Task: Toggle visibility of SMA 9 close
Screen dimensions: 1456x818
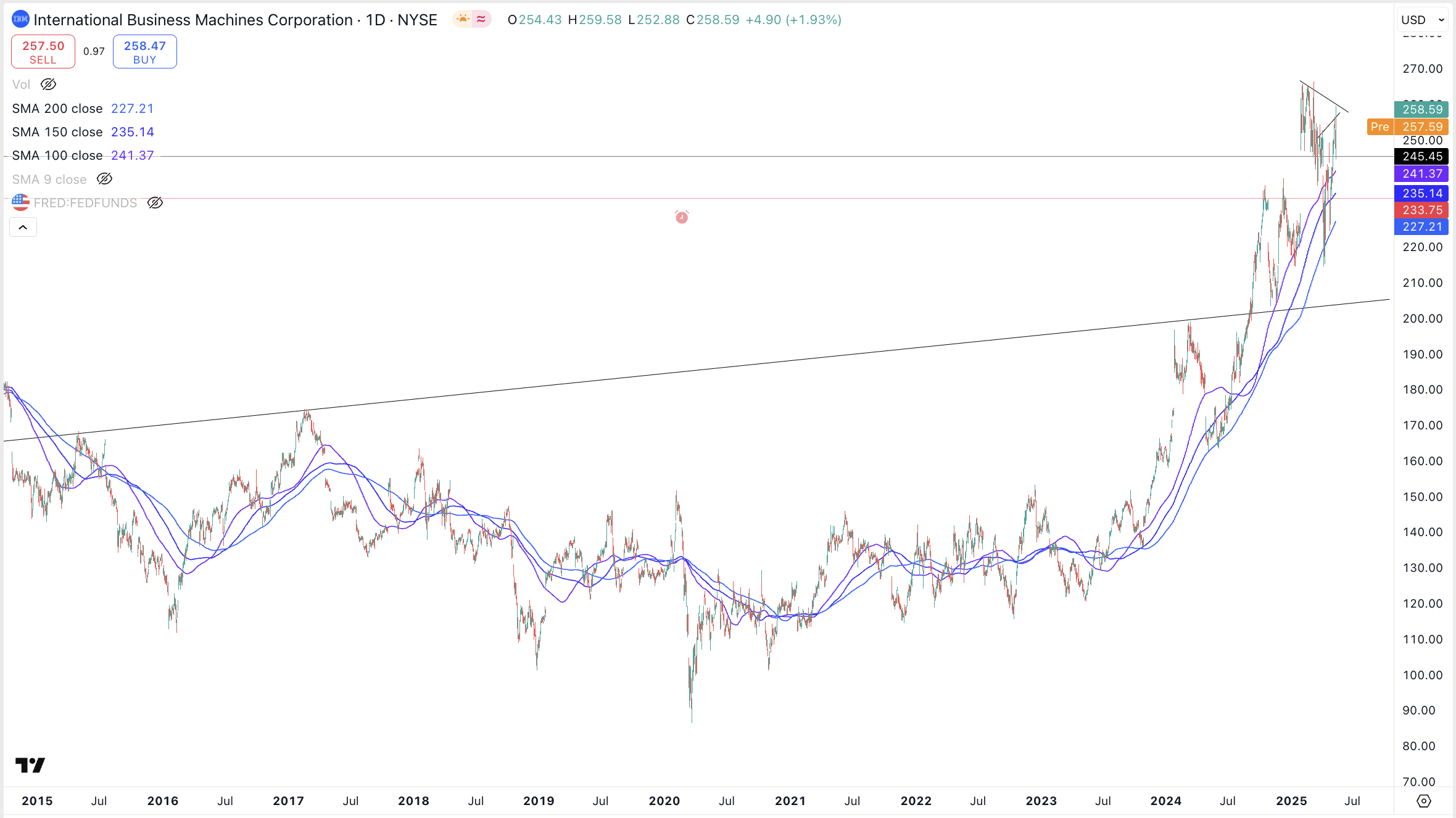Action: [104, 179]
